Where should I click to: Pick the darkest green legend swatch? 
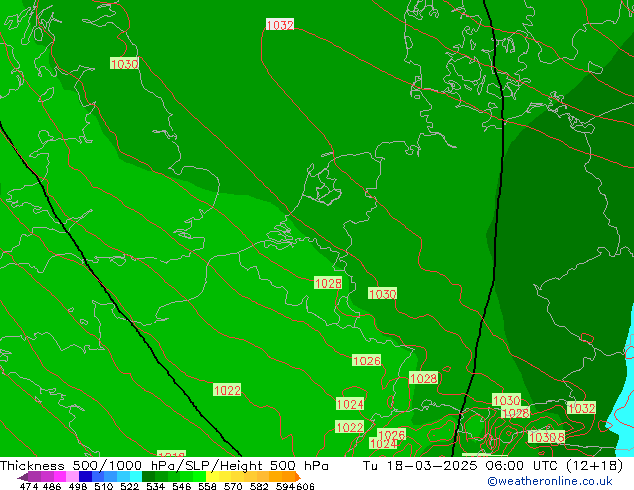pyautogui.click(x=148, y=476)
